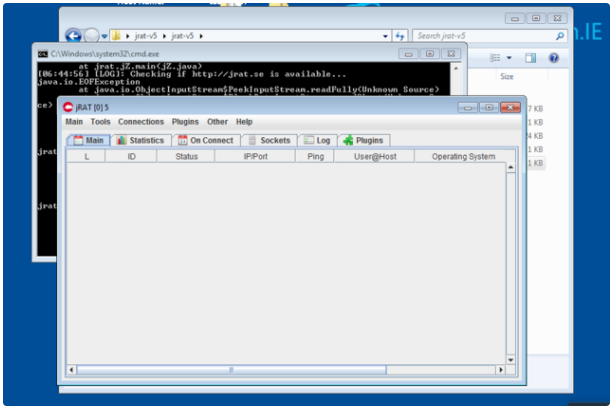The image size is (612, 409).
Task: Sort by the Ping column header
Action: 315,157
